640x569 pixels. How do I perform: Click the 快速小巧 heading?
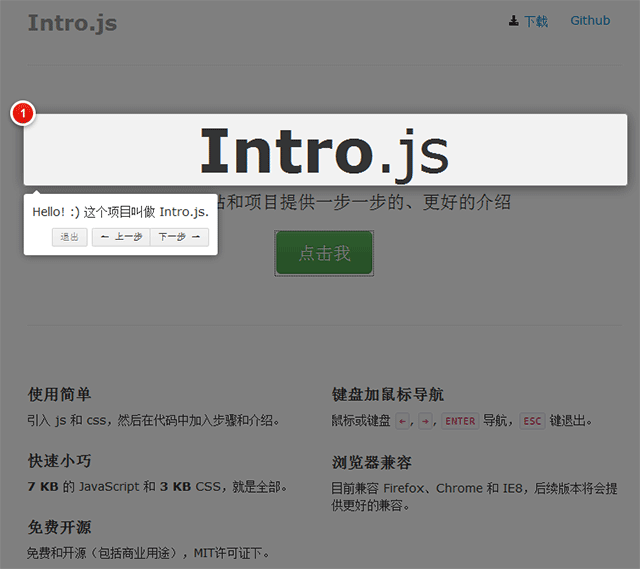pos(60,461)
